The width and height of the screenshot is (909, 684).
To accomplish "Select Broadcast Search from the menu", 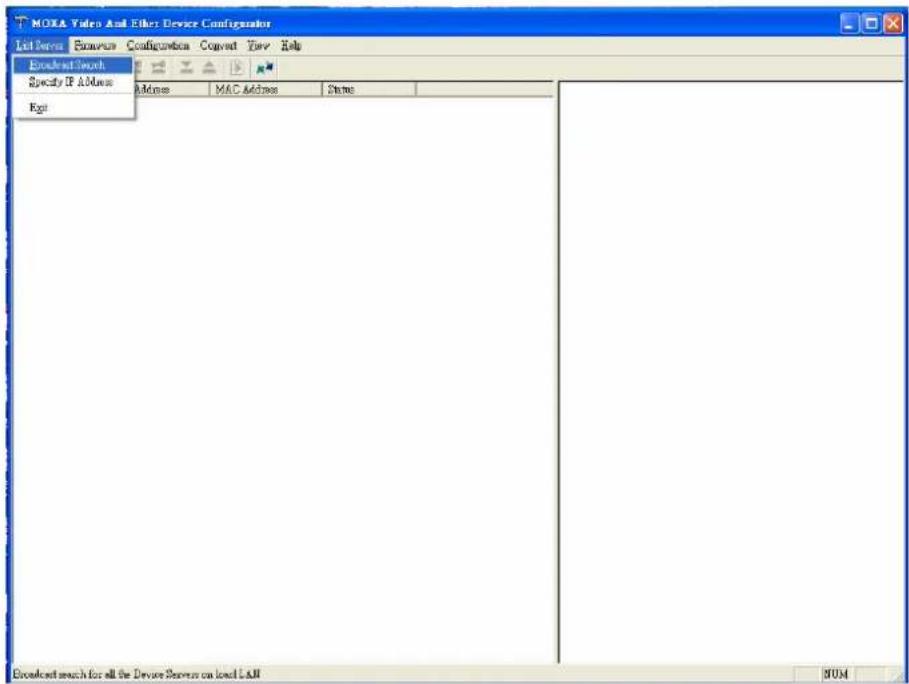I will point(73,65).
